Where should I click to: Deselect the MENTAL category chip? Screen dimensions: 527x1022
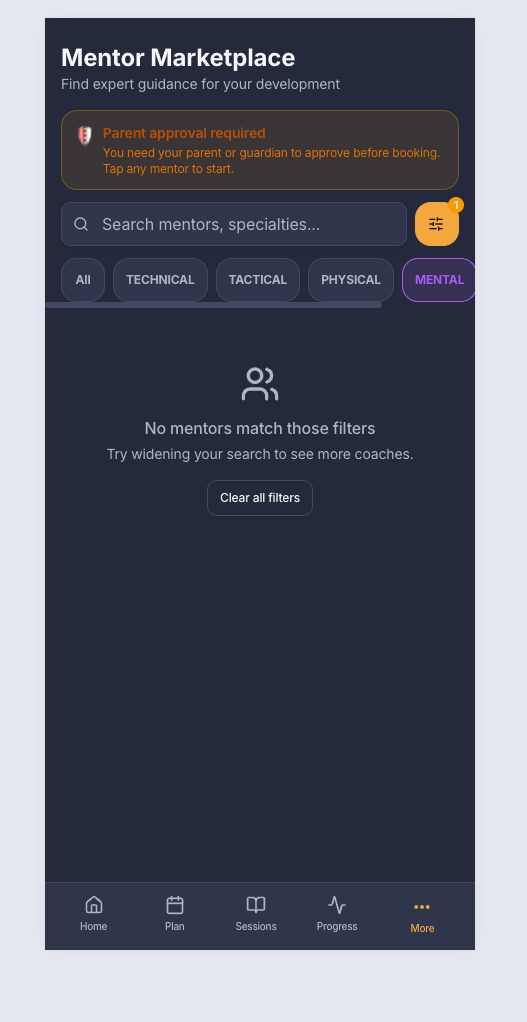(439, 280)
